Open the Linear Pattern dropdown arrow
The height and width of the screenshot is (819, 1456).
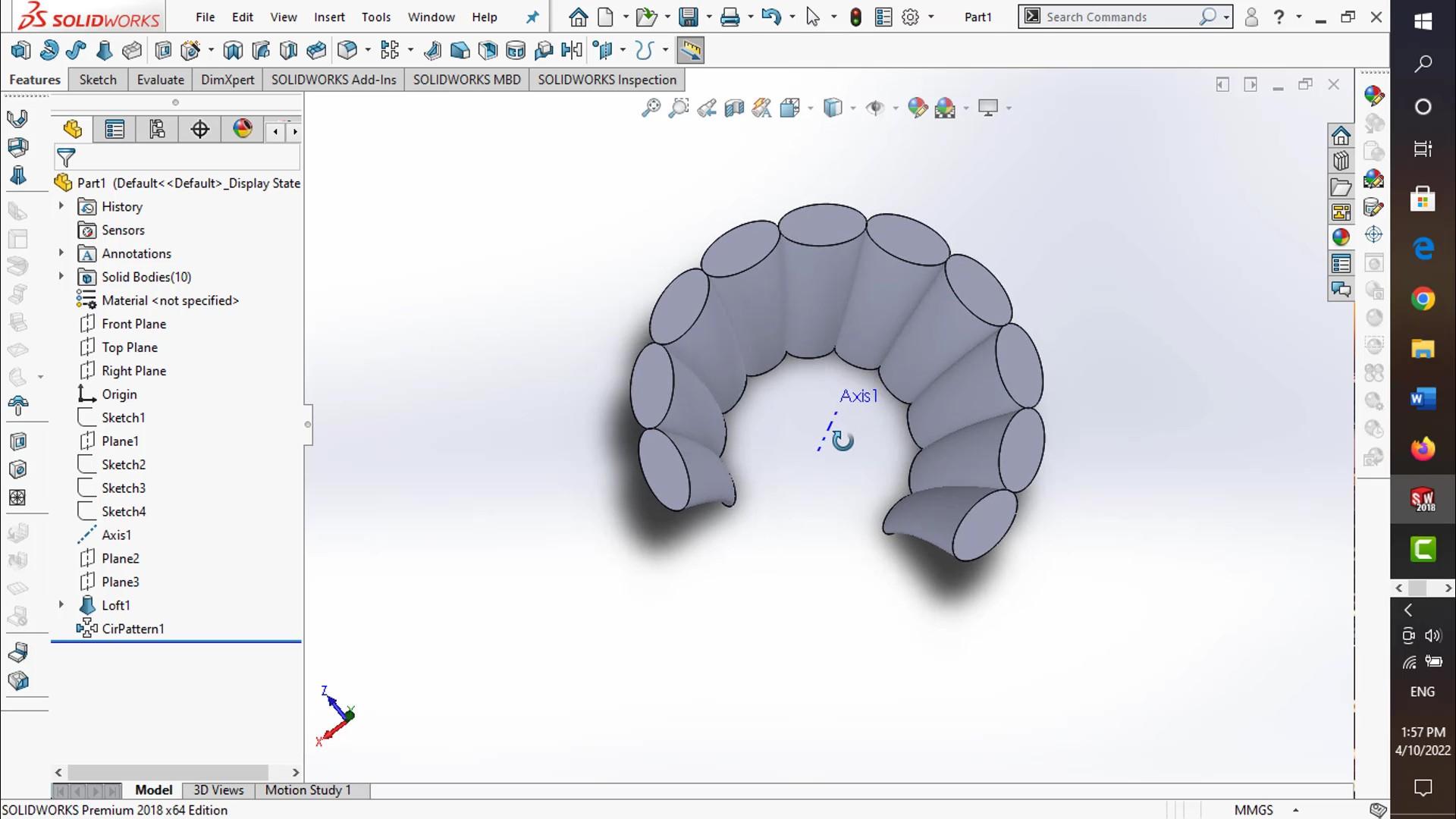coord(410,51)
